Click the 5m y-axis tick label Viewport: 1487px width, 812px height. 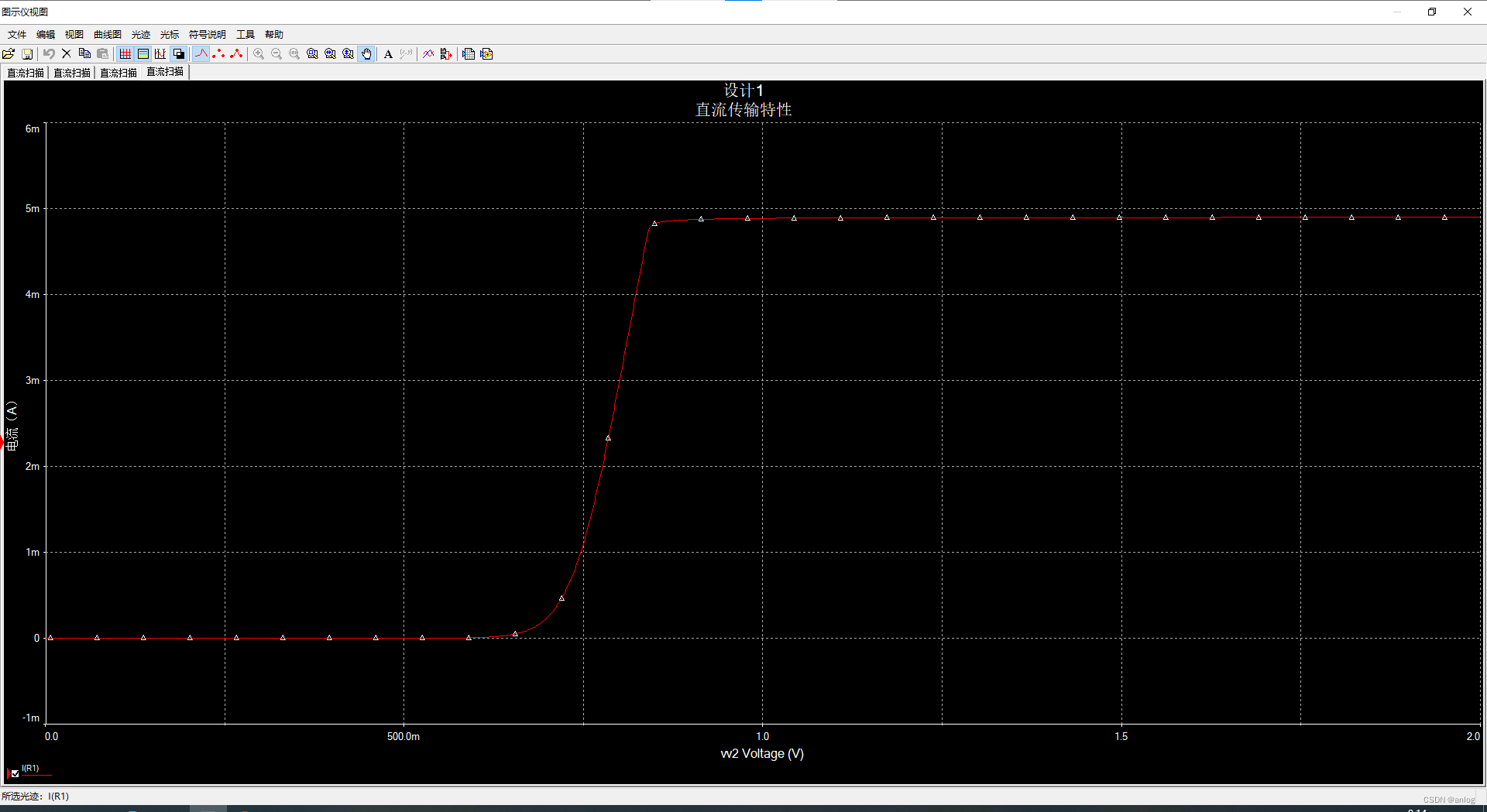pyautogui.click(x=33, y=209)
